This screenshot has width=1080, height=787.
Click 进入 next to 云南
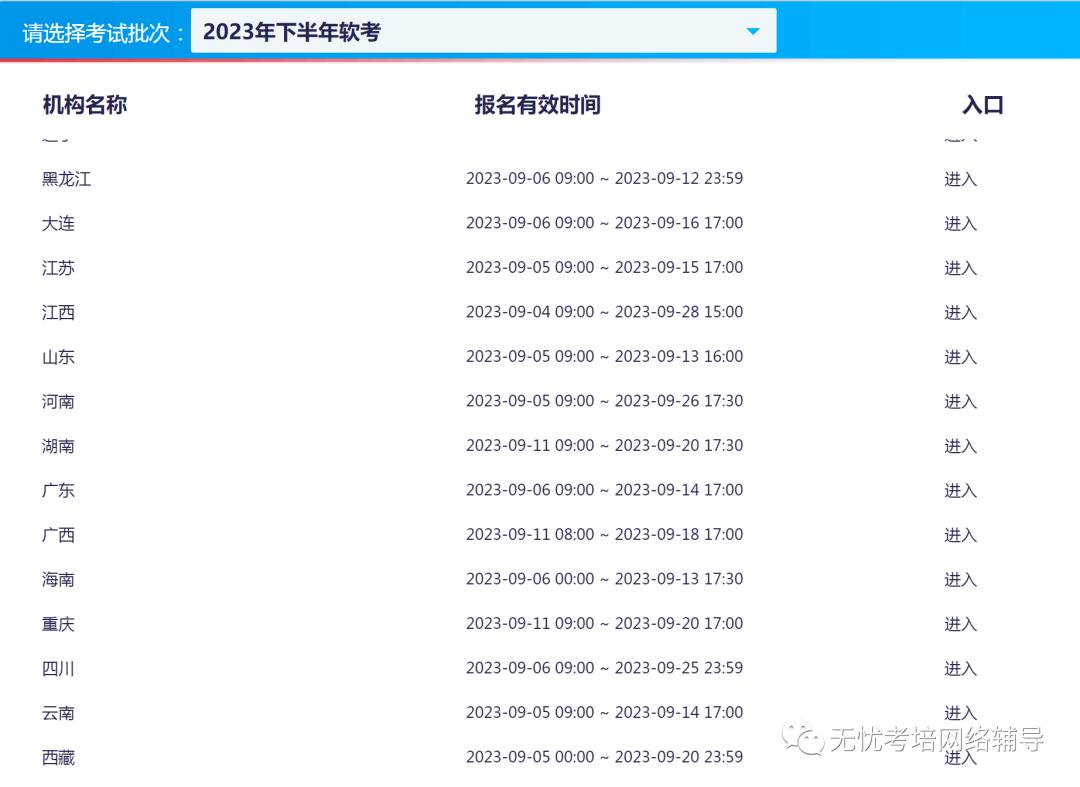[959, 713]
